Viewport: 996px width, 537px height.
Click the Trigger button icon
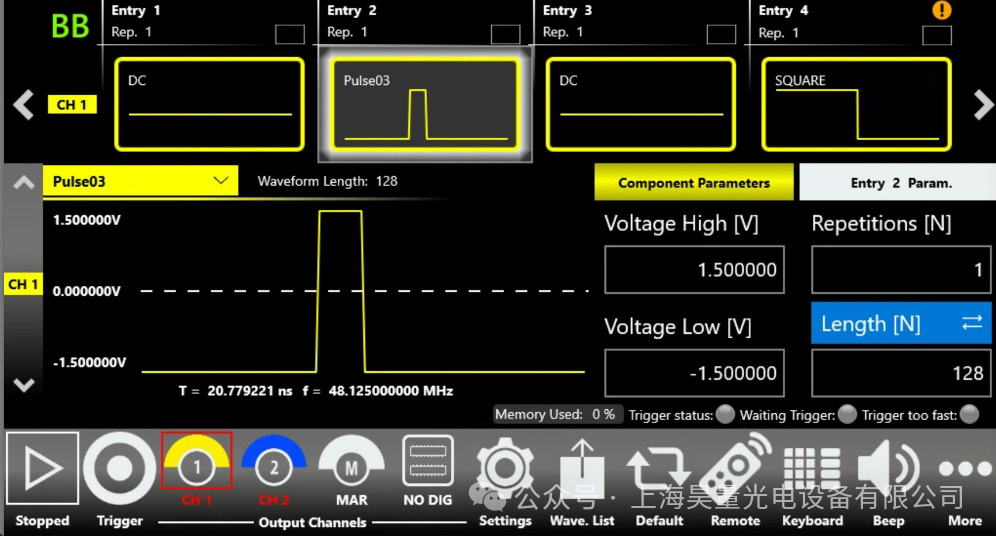click(119, 468)
